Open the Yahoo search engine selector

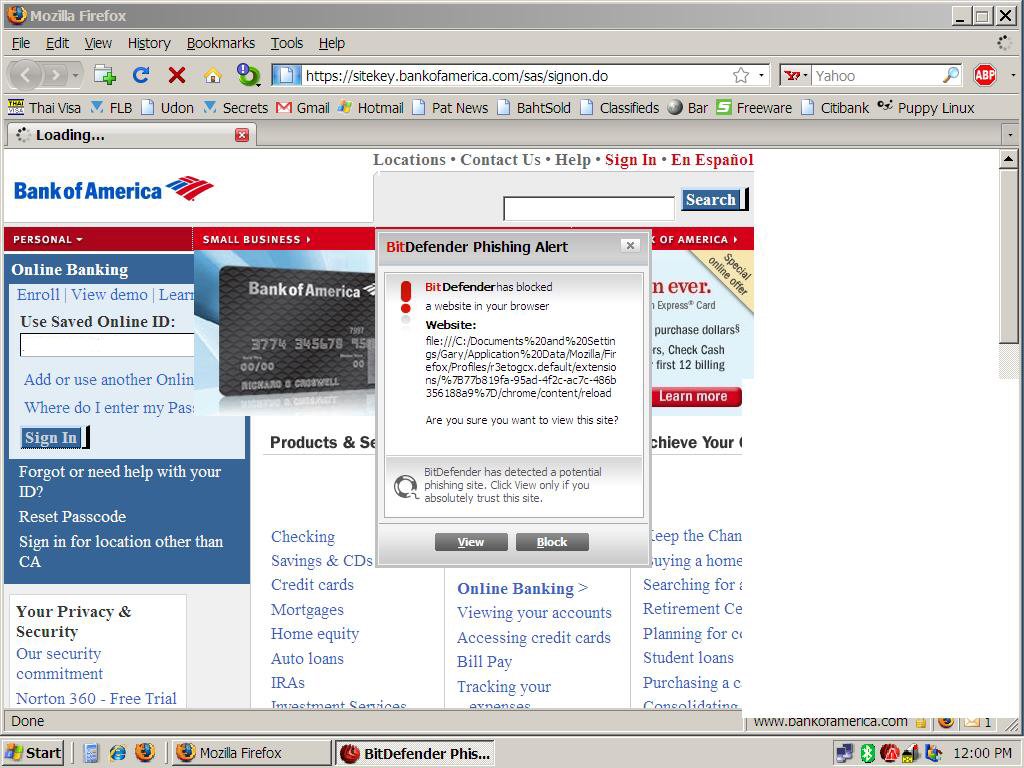795,76
